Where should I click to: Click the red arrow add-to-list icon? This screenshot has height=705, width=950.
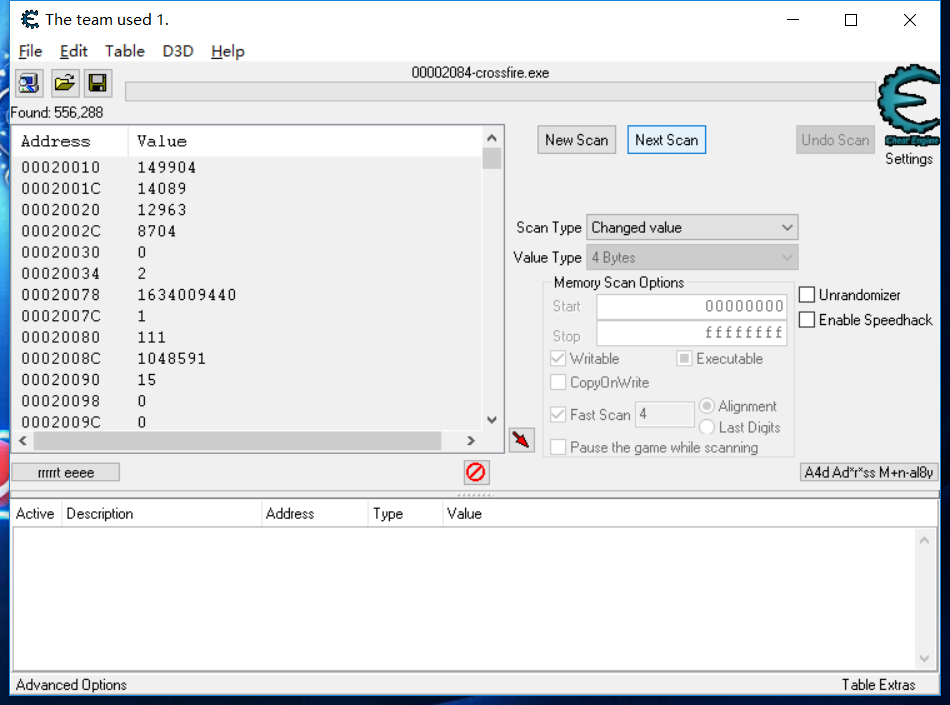pos(521,439)
